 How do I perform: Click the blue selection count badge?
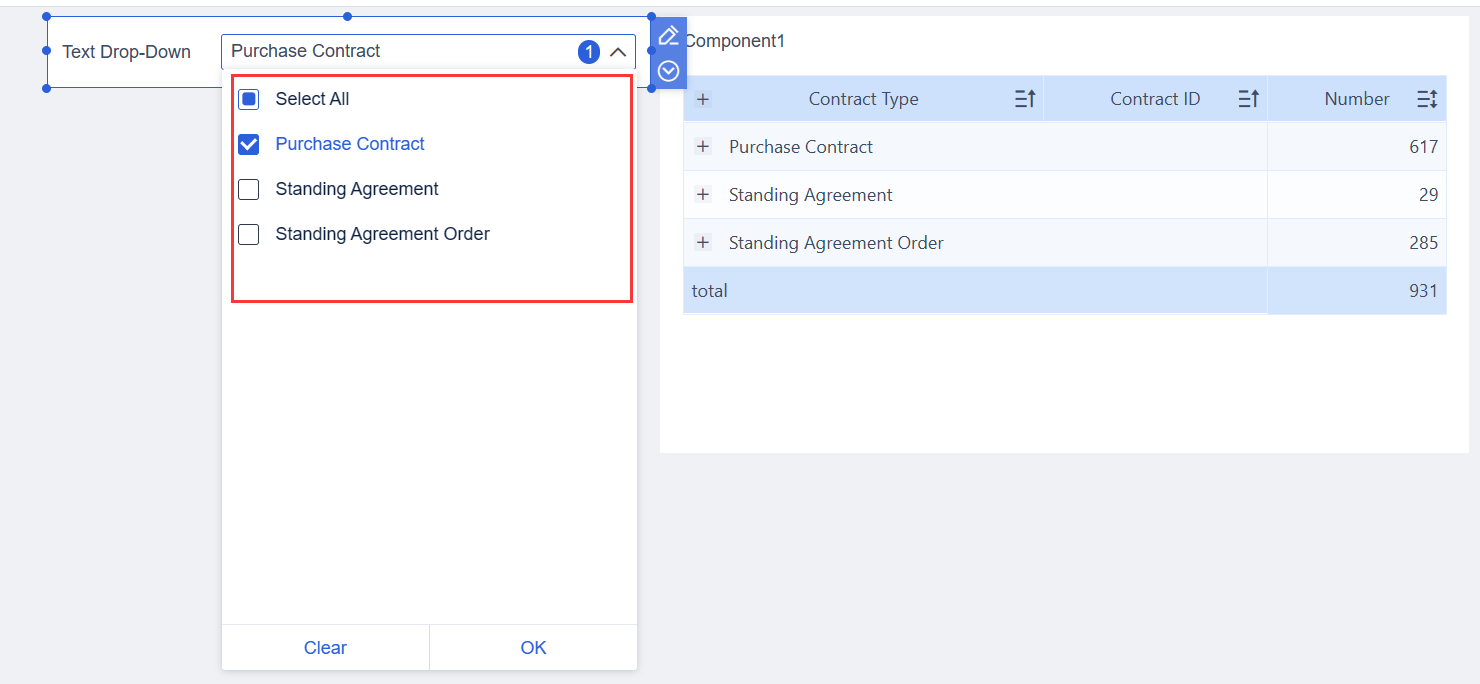point(589,52)
